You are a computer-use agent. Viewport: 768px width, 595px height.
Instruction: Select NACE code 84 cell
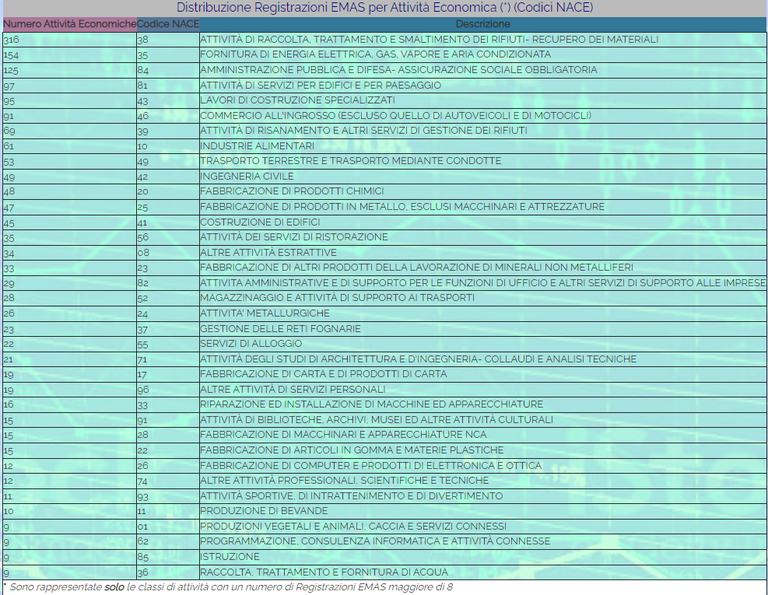[143, 70]
